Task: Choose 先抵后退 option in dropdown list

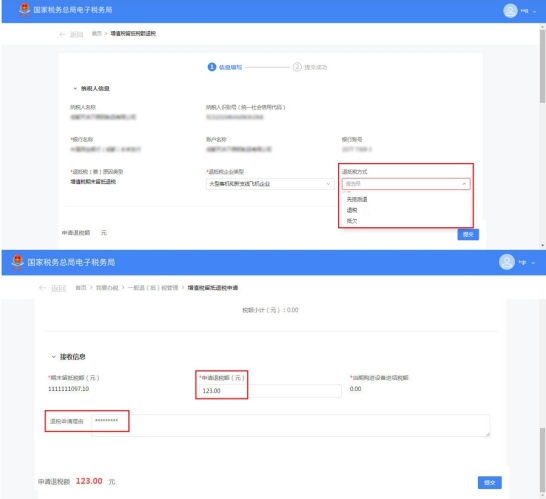Action: tap(357, 199)
